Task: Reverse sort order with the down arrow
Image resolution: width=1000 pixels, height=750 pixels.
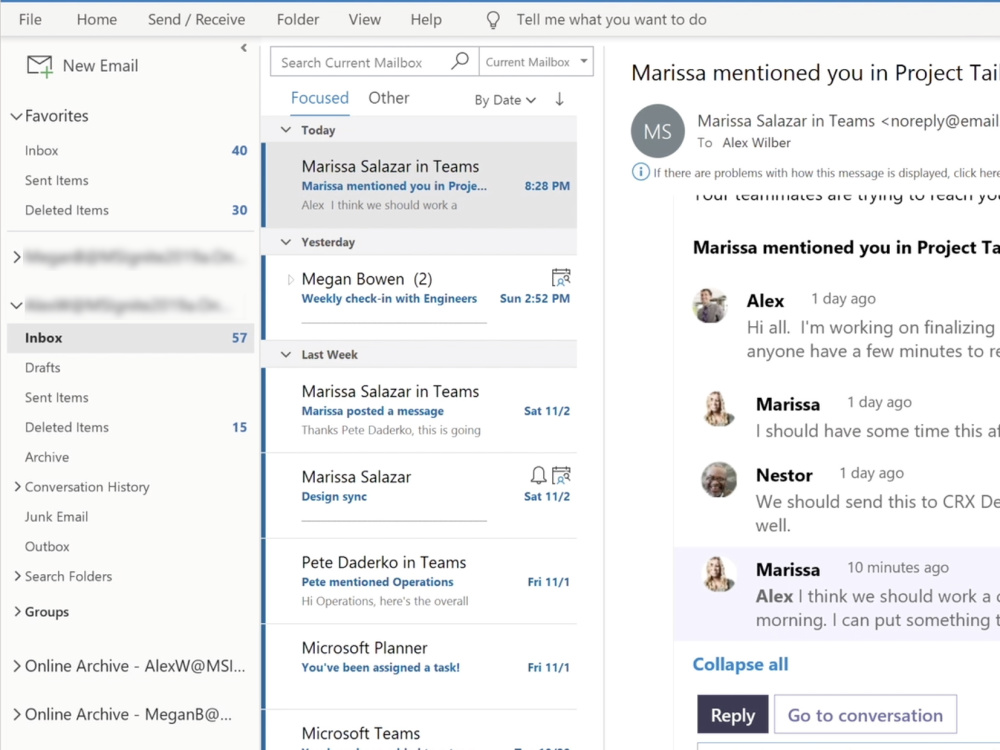Action: (x=559, y=99)
